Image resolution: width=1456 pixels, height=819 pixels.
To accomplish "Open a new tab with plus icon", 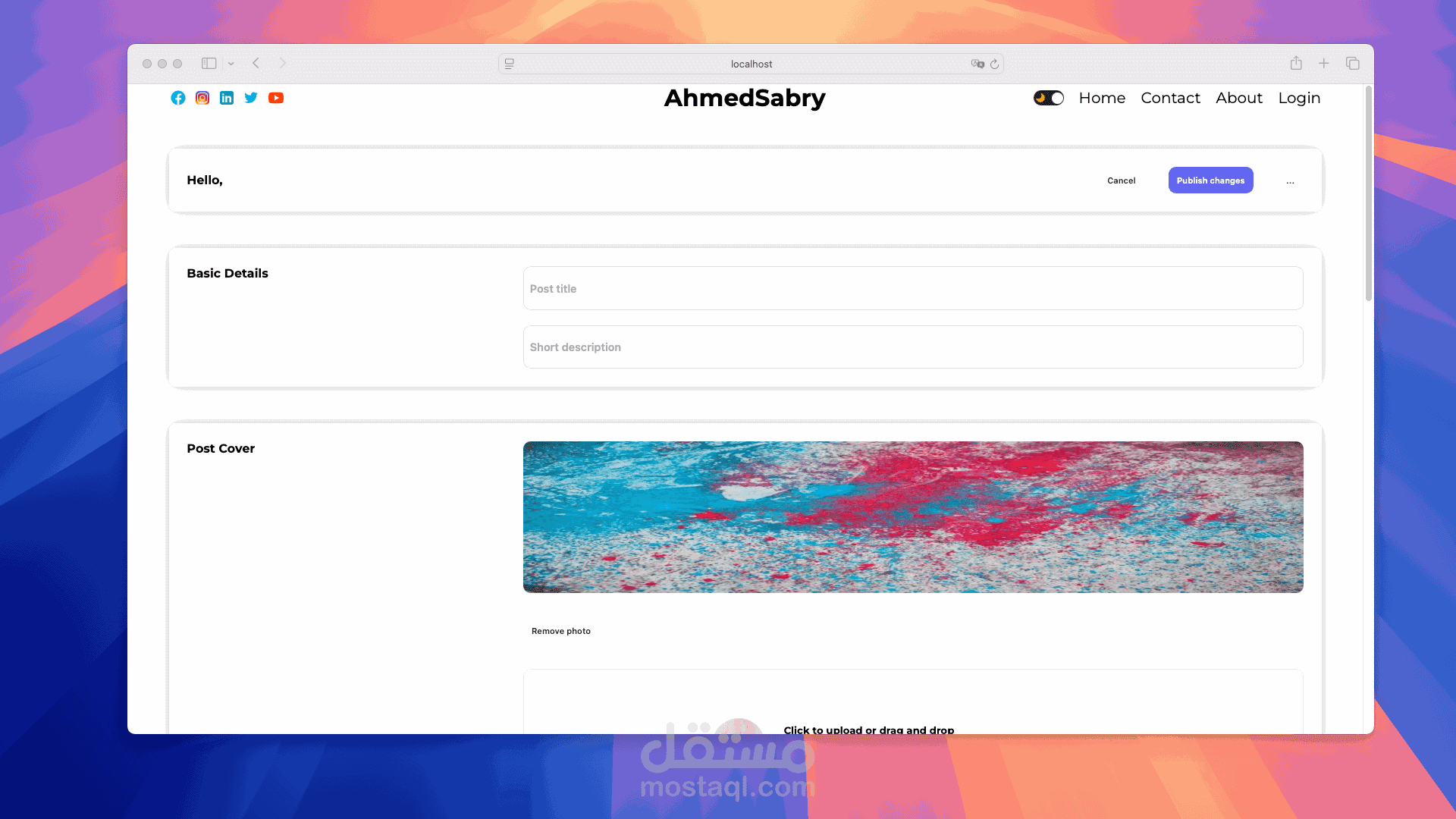I will (x=1323, y=64).
